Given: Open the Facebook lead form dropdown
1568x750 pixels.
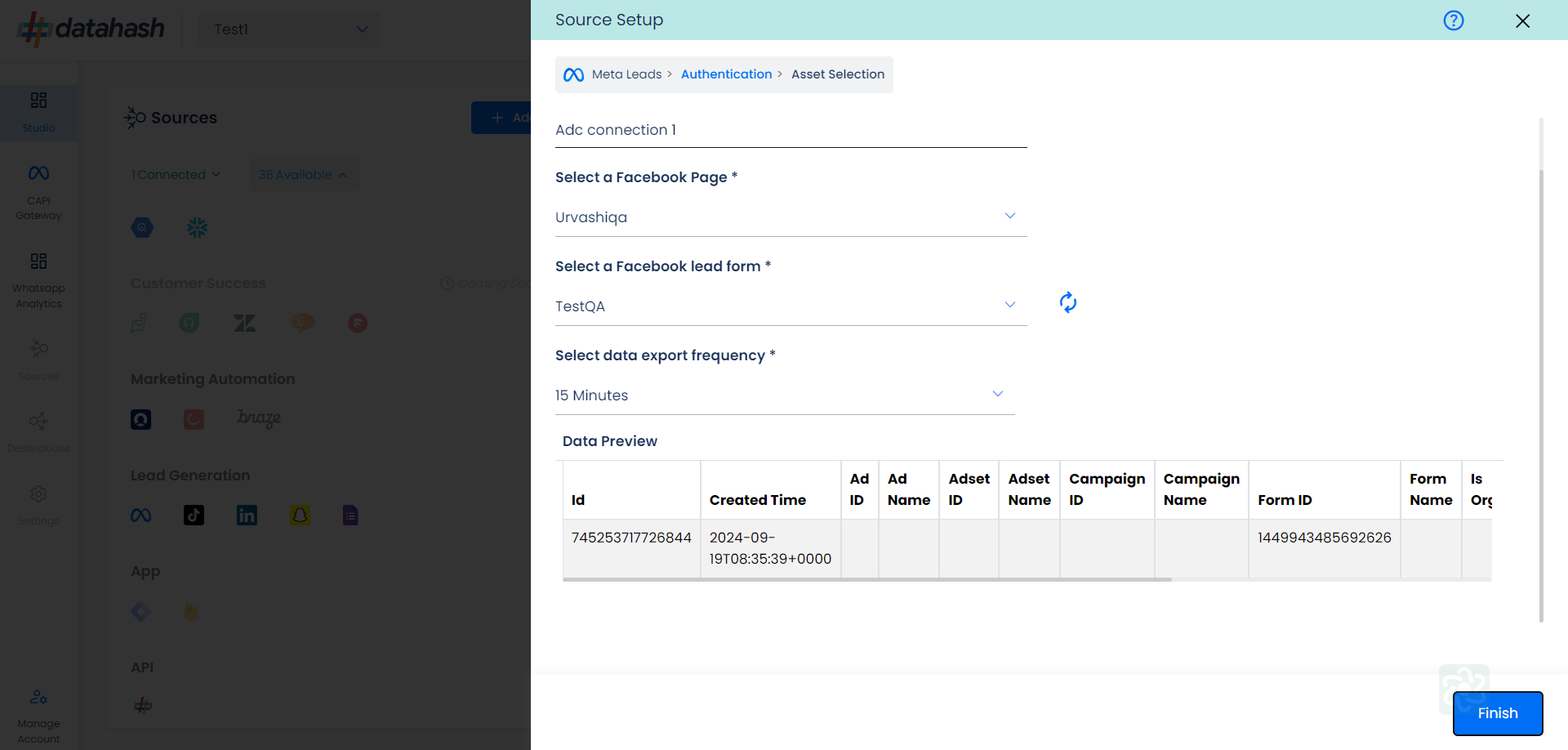Looking at the screenshot, I should click(x=791, y=306).
